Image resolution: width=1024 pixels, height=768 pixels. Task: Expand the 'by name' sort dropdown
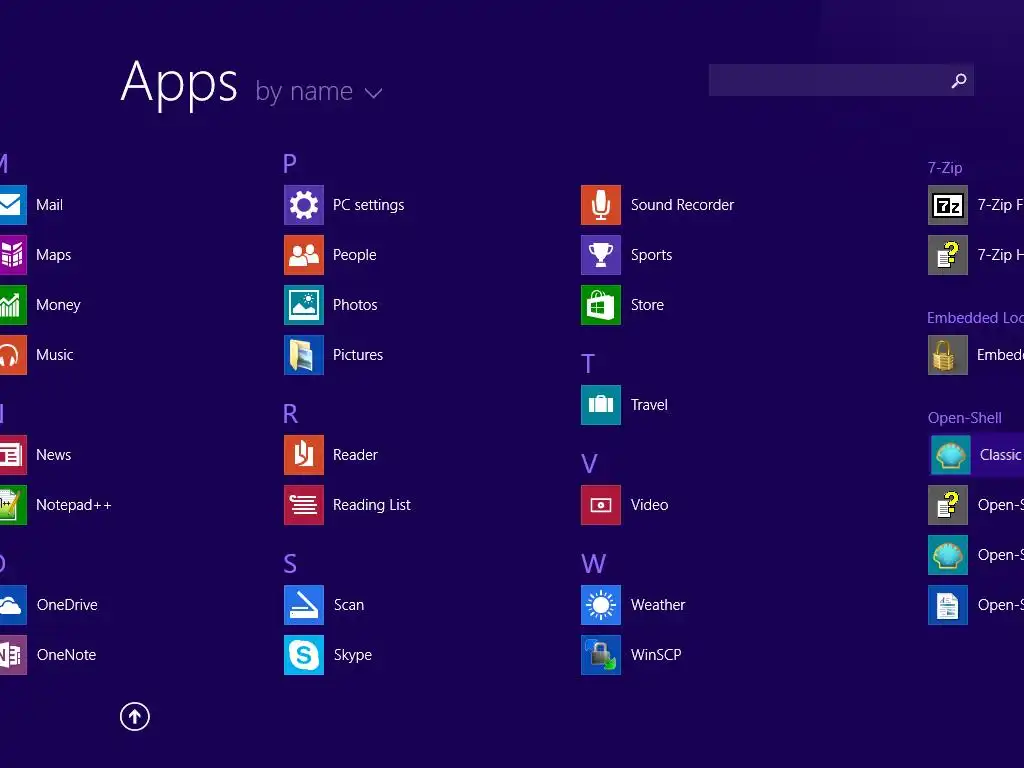(319, 91)
